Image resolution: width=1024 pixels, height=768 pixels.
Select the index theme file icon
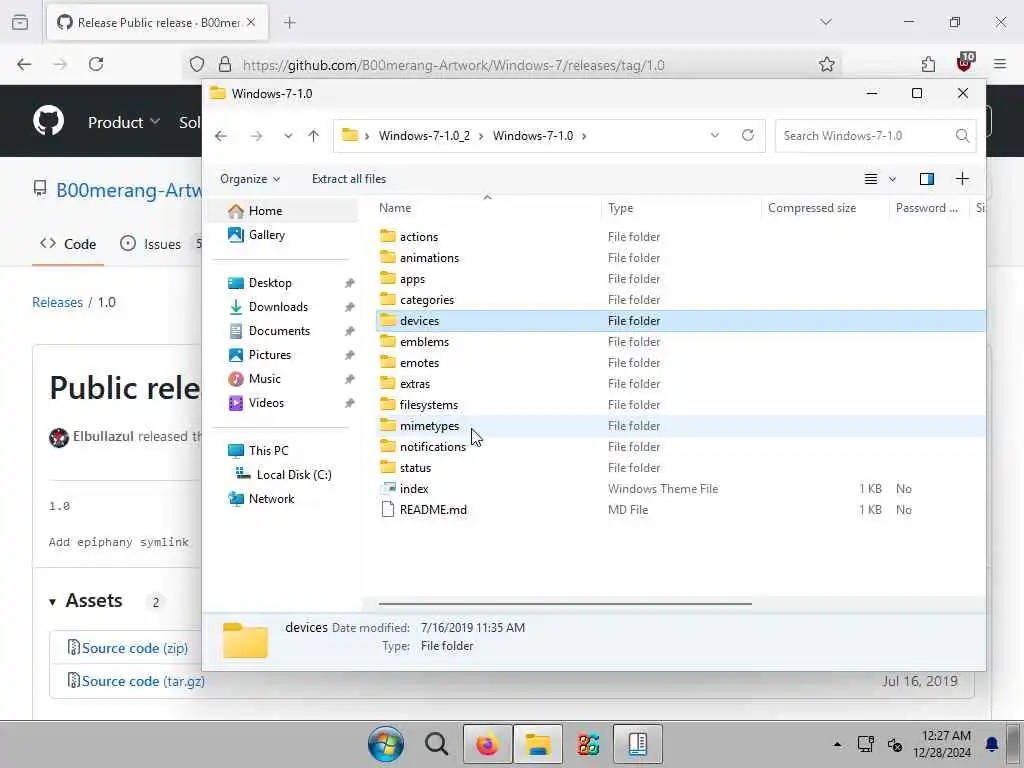pos(388,488)
